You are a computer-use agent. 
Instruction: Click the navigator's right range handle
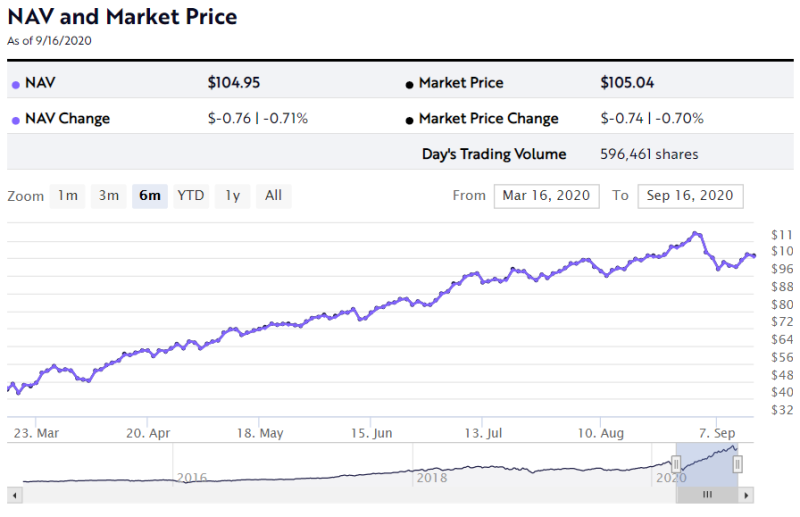(x=738, y=463)
